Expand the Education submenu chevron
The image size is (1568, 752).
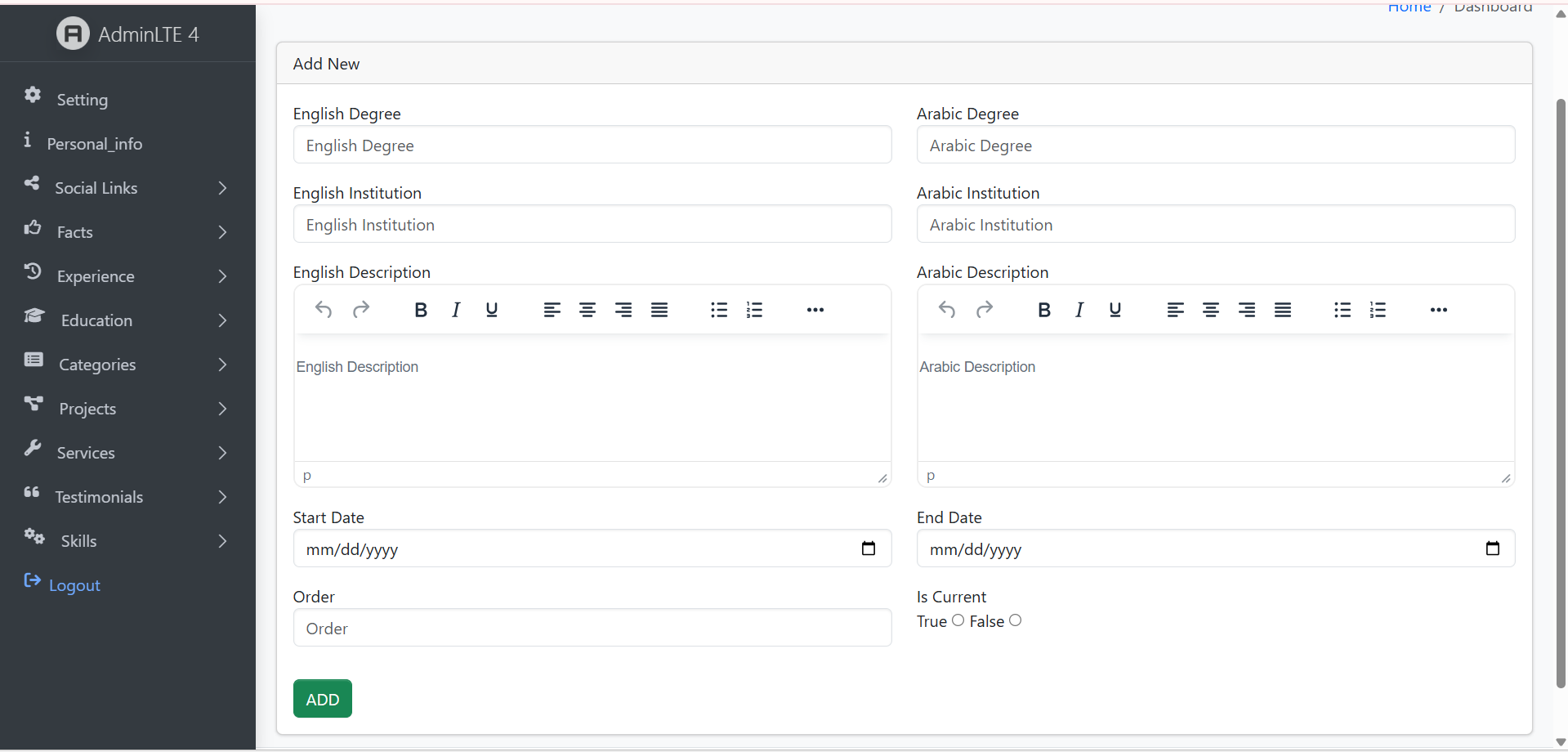point(223,320)
